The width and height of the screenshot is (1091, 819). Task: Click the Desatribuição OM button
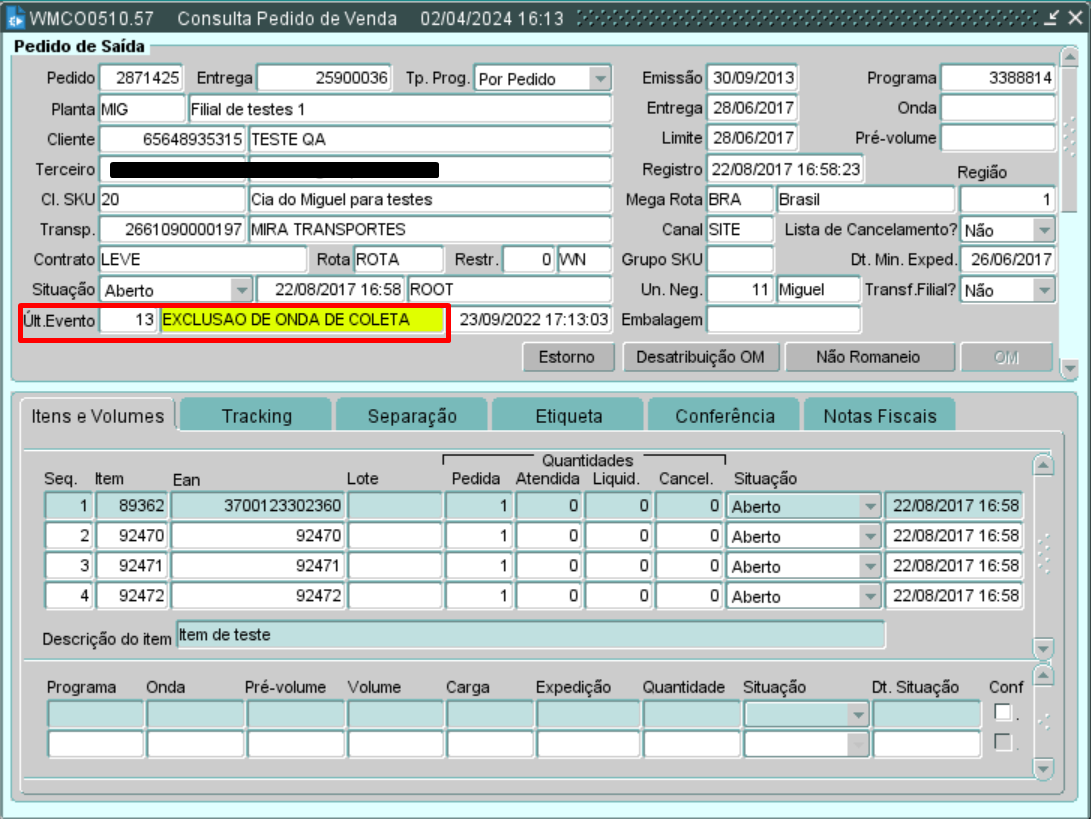click(x=700, y=357)
